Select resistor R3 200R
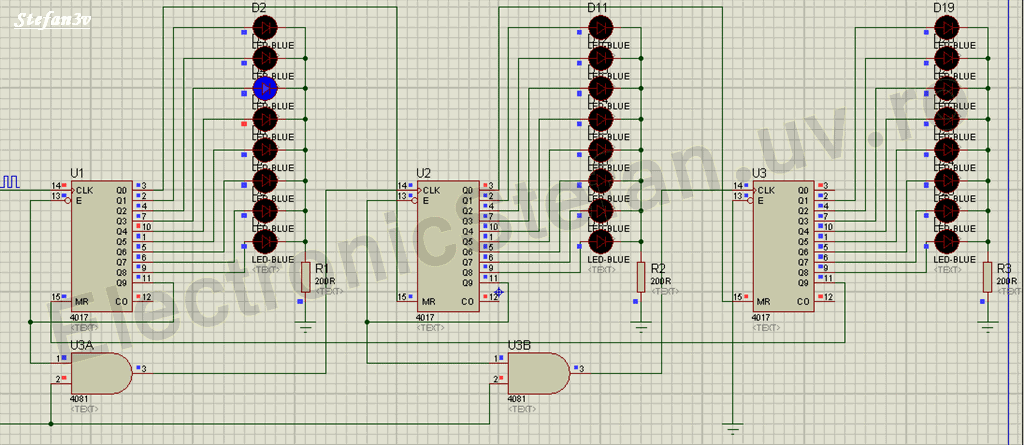 pos(988,275)
